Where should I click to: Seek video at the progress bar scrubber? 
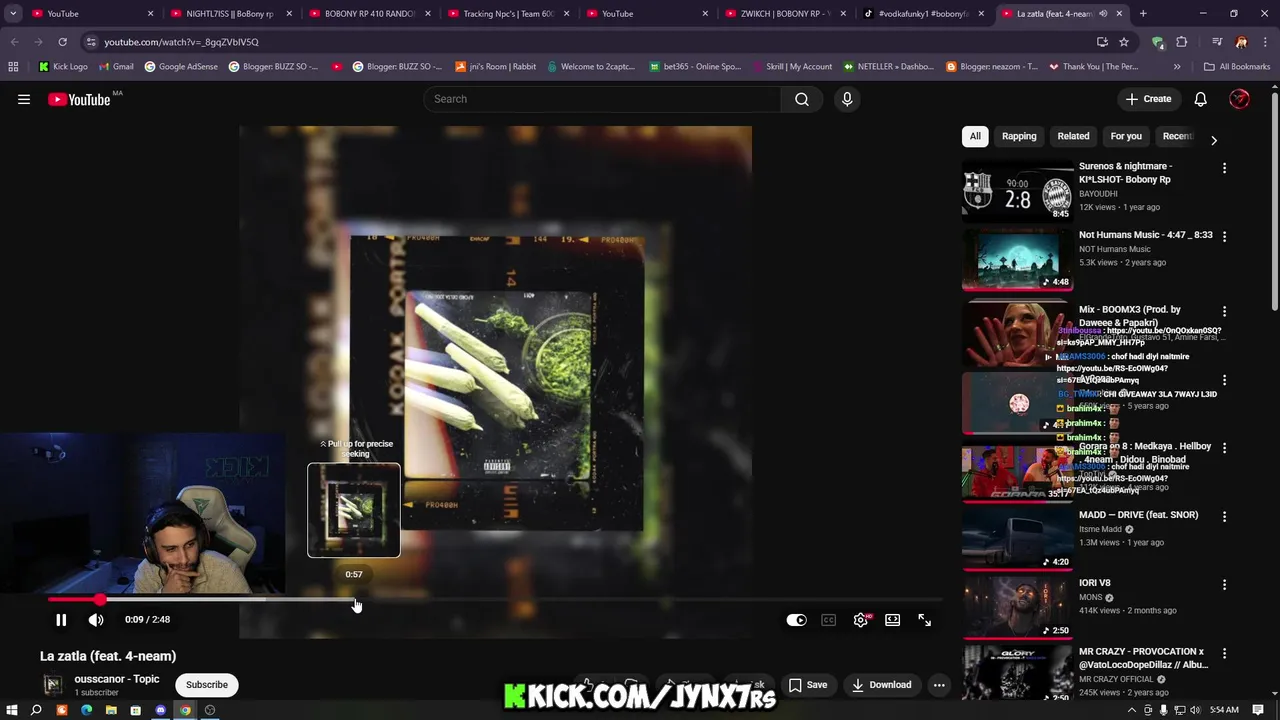click(x=100, y=600)
